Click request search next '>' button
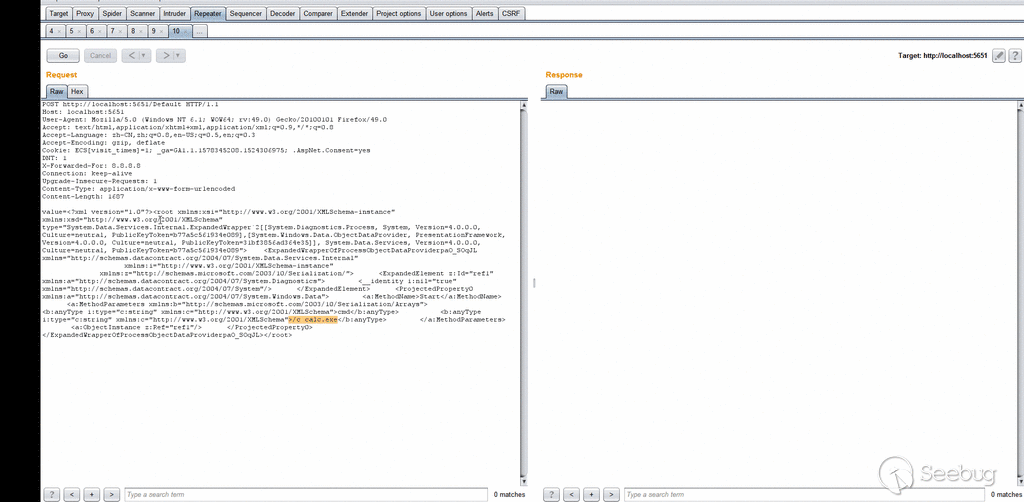This screenshot has height=502, width=1024. tap(111, 494)
